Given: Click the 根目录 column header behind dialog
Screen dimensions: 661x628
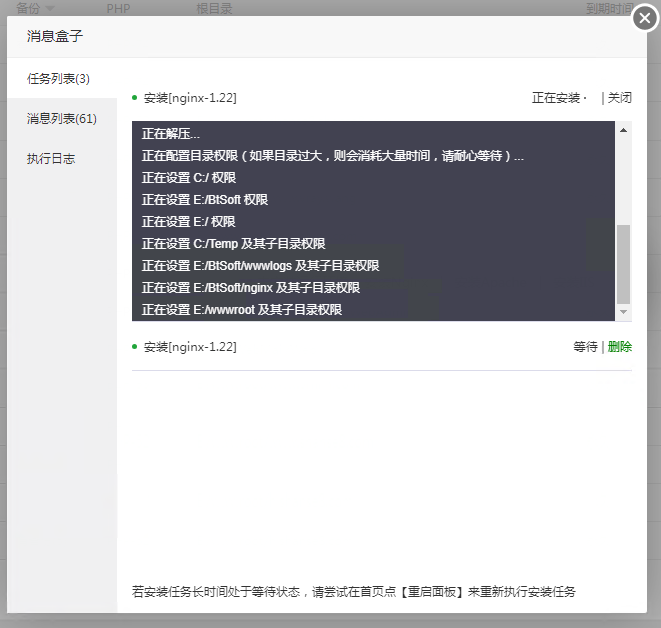Looking at the screenshot, I should pos(214,8).
